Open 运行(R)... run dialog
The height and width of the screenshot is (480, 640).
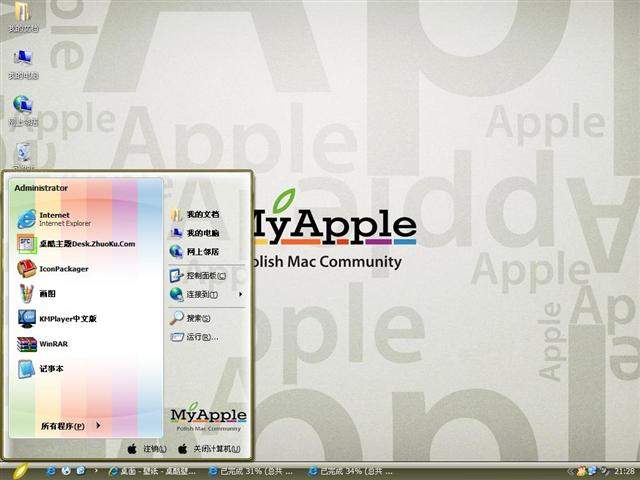tap(194, 337)
